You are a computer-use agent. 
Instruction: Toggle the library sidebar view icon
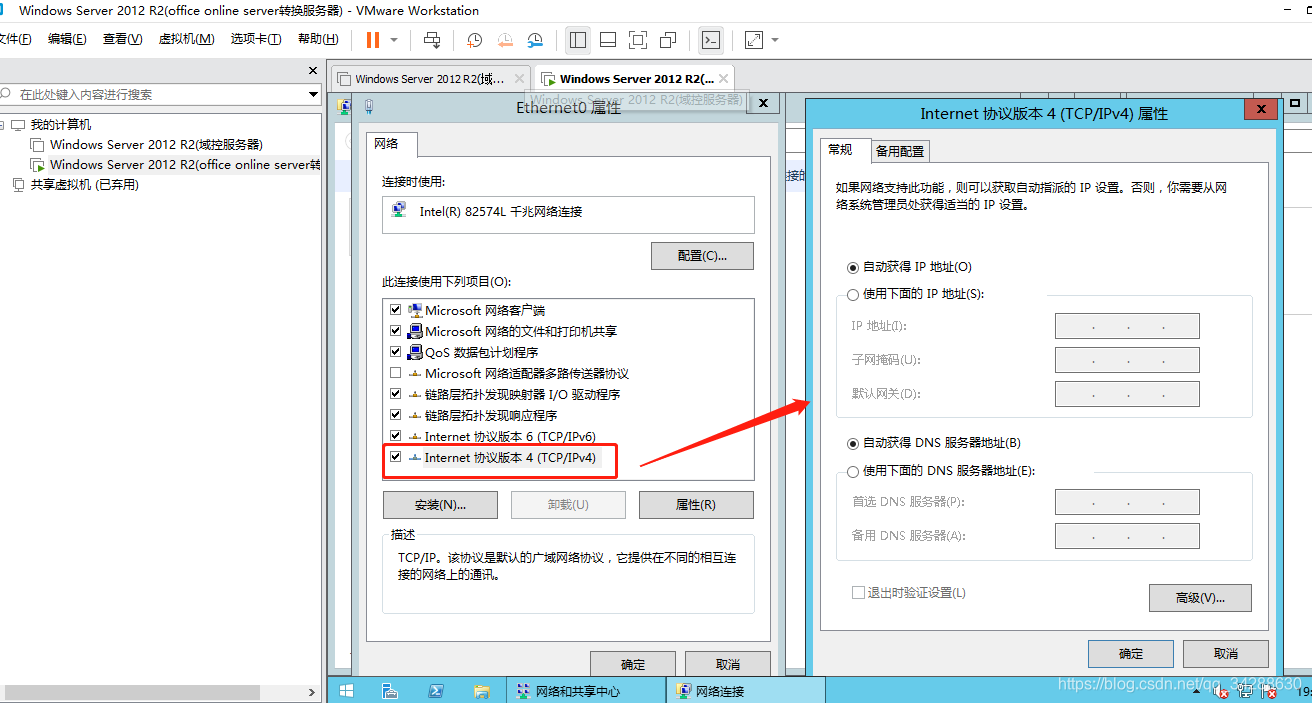577,40
